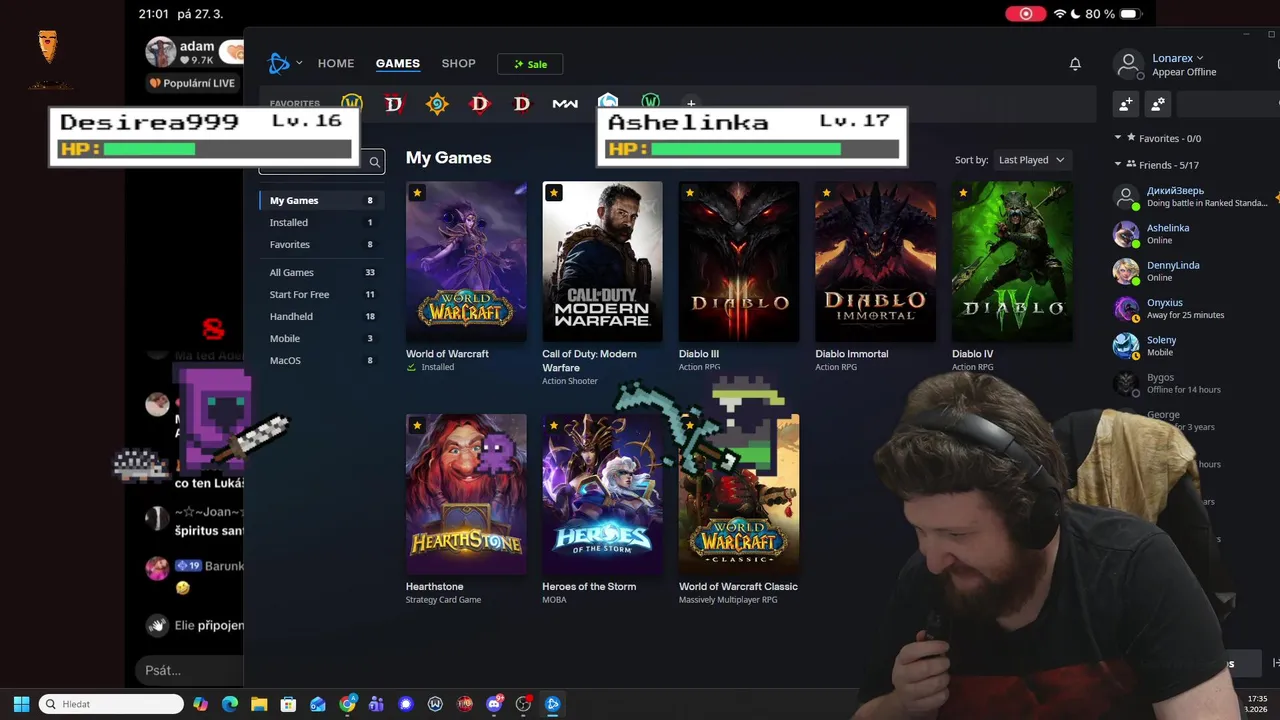This screenshot has height=720, width=1280.
Task: Open Outlook from the taskbar
Action: (318, 704)
